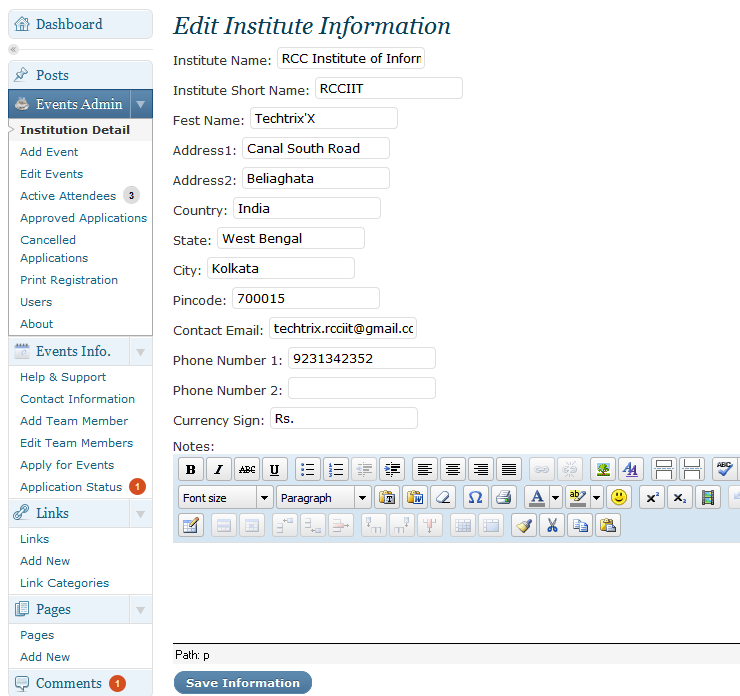Collapse the Events Admin menu arrow
Viewport: 740px width, 696px height.
141,104
